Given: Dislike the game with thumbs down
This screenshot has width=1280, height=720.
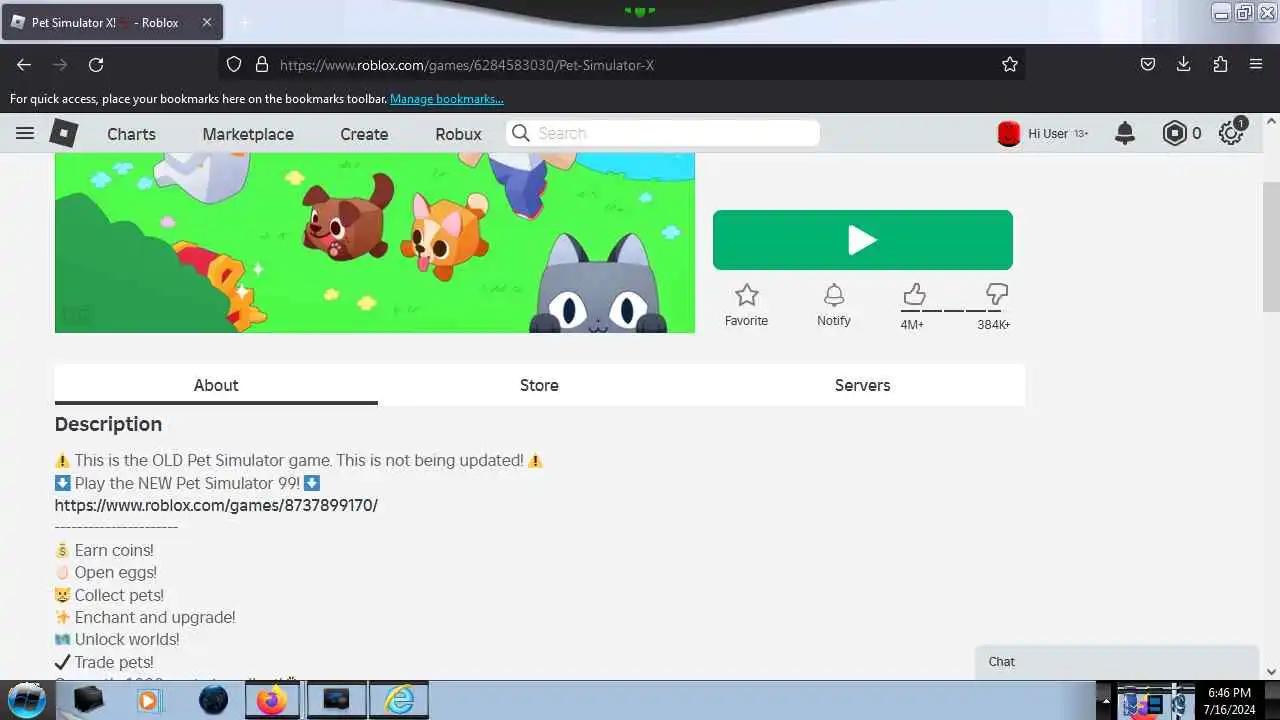Looking at the screenshot, I should click(996, 294).
